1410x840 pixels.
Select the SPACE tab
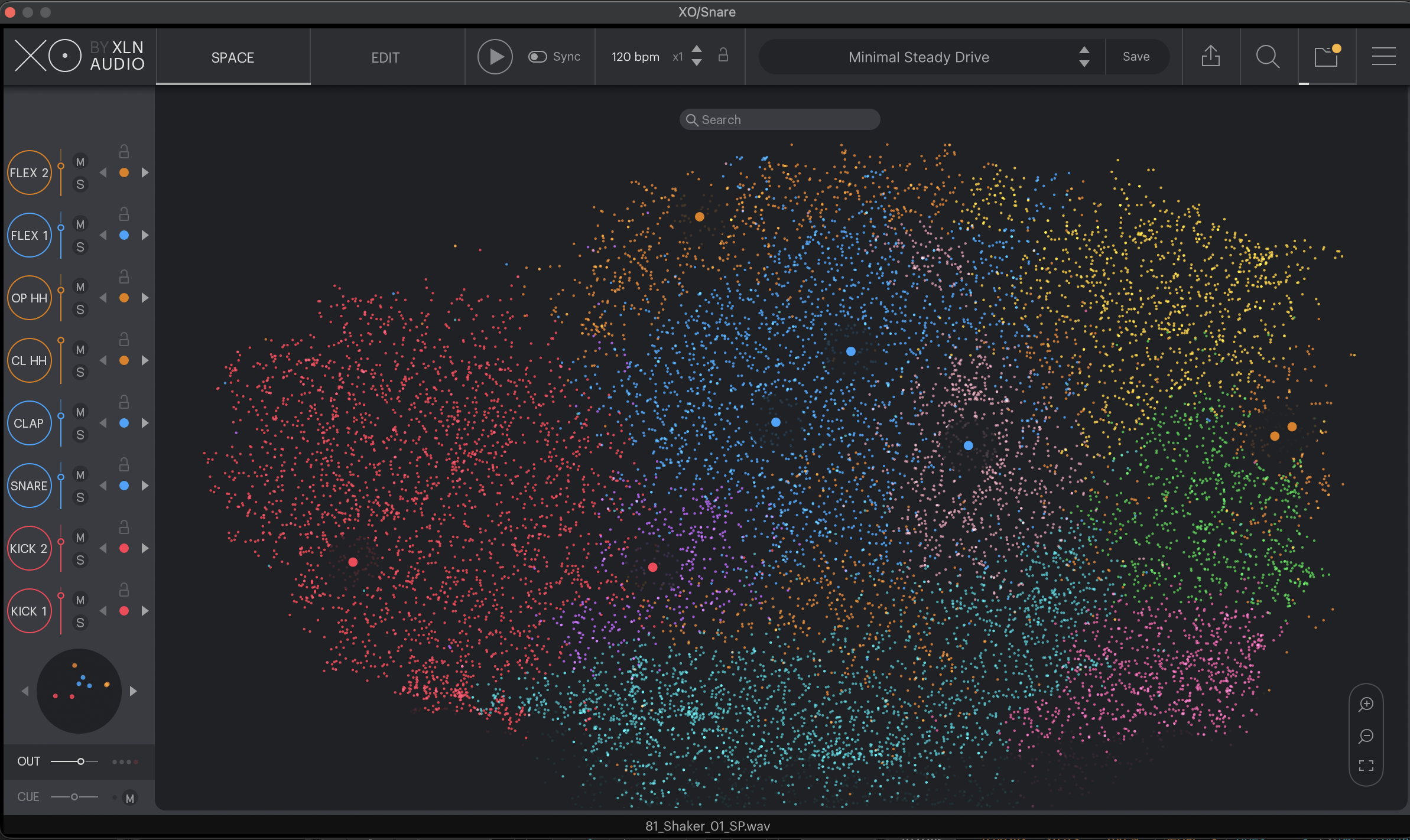[233, 57]
